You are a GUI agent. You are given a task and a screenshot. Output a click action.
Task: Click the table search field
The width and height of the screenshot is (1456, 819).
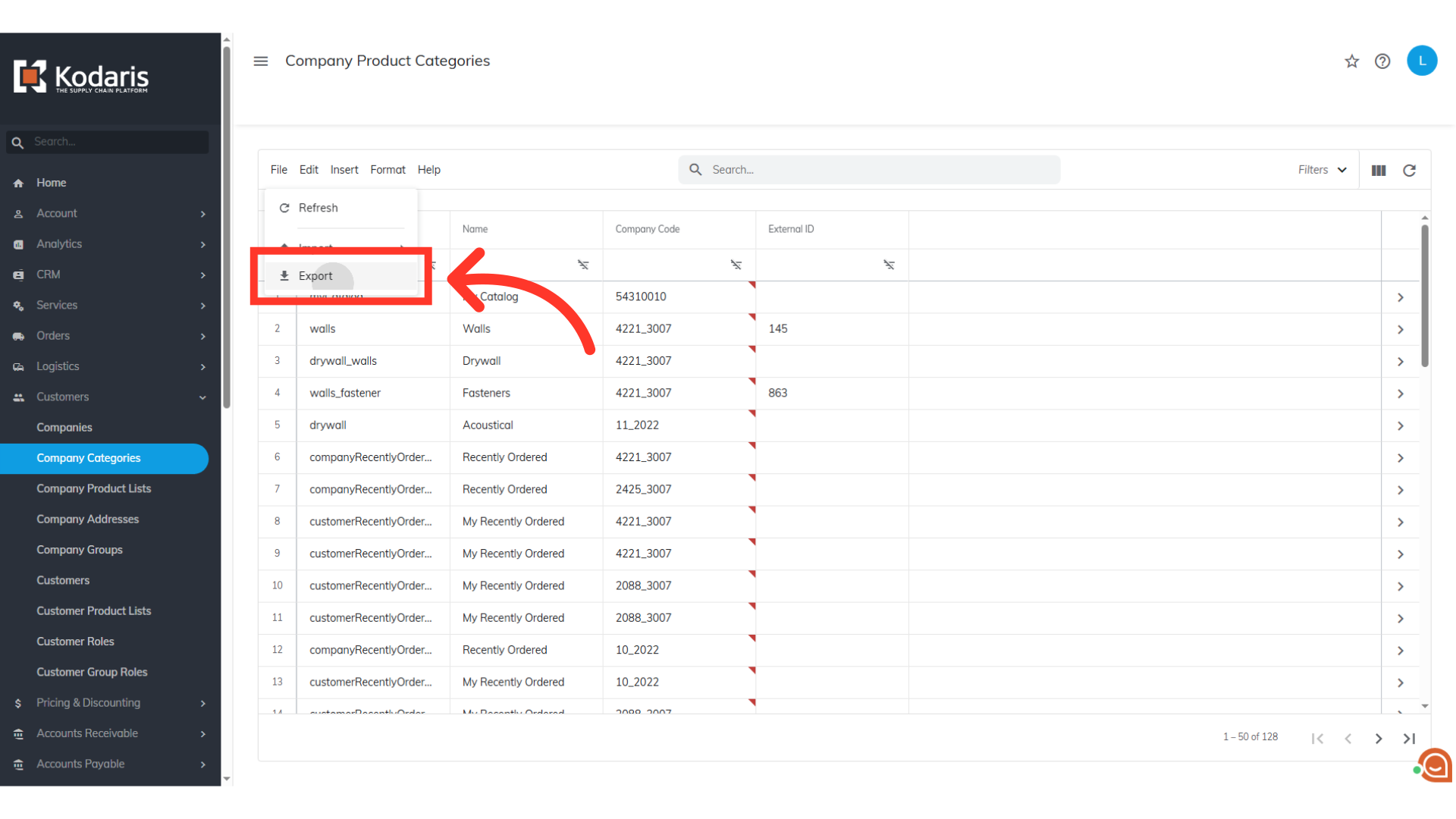pos(880,170)
